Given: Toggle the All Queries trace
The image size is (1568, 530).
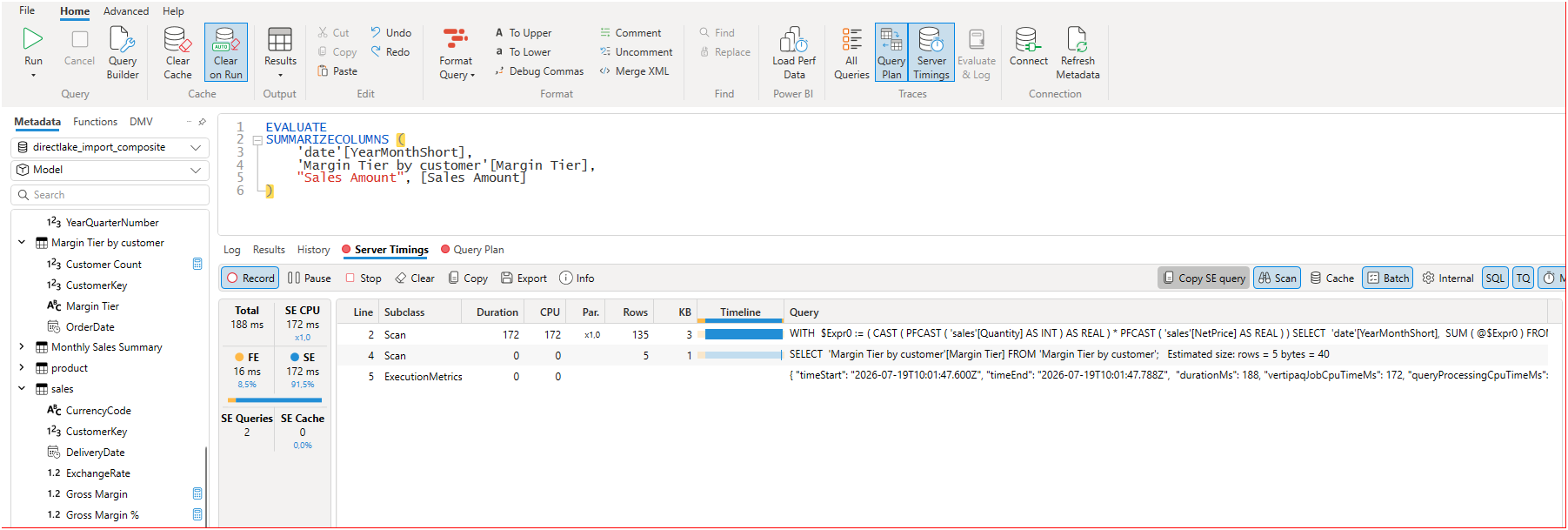Looking at the screenshot, I should point(851,53).
